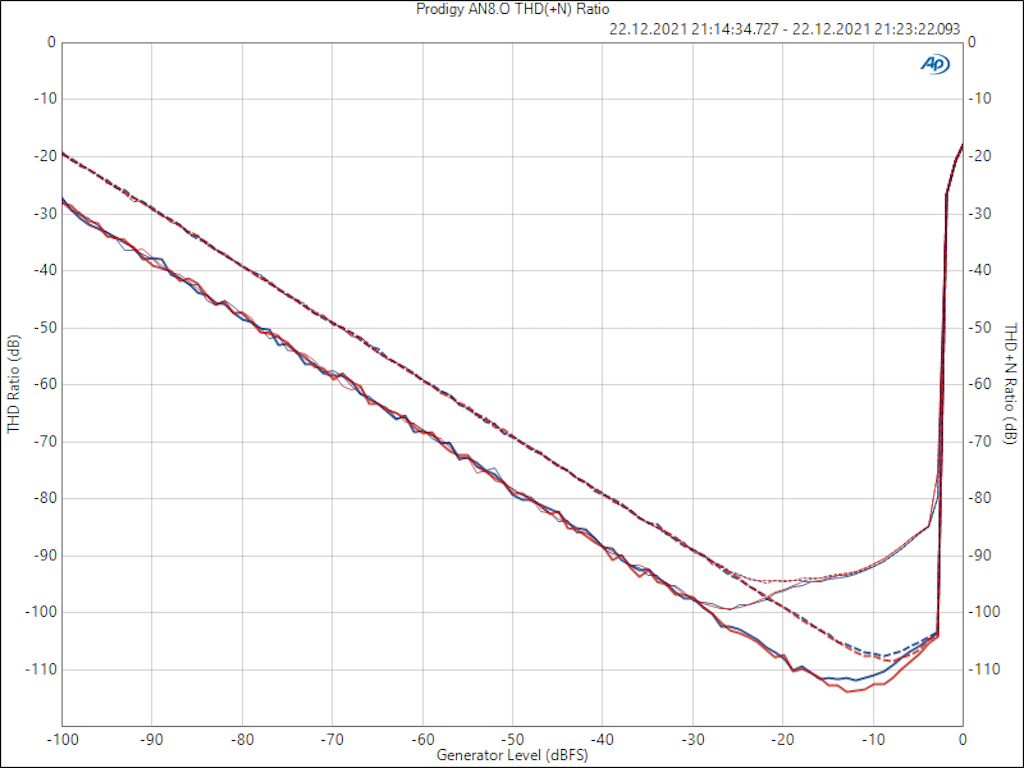The height and width of the screenshot is (768, 1024).
Task: Click the solid THD curve start at -100 dBFS
Action: click(63, 200)
